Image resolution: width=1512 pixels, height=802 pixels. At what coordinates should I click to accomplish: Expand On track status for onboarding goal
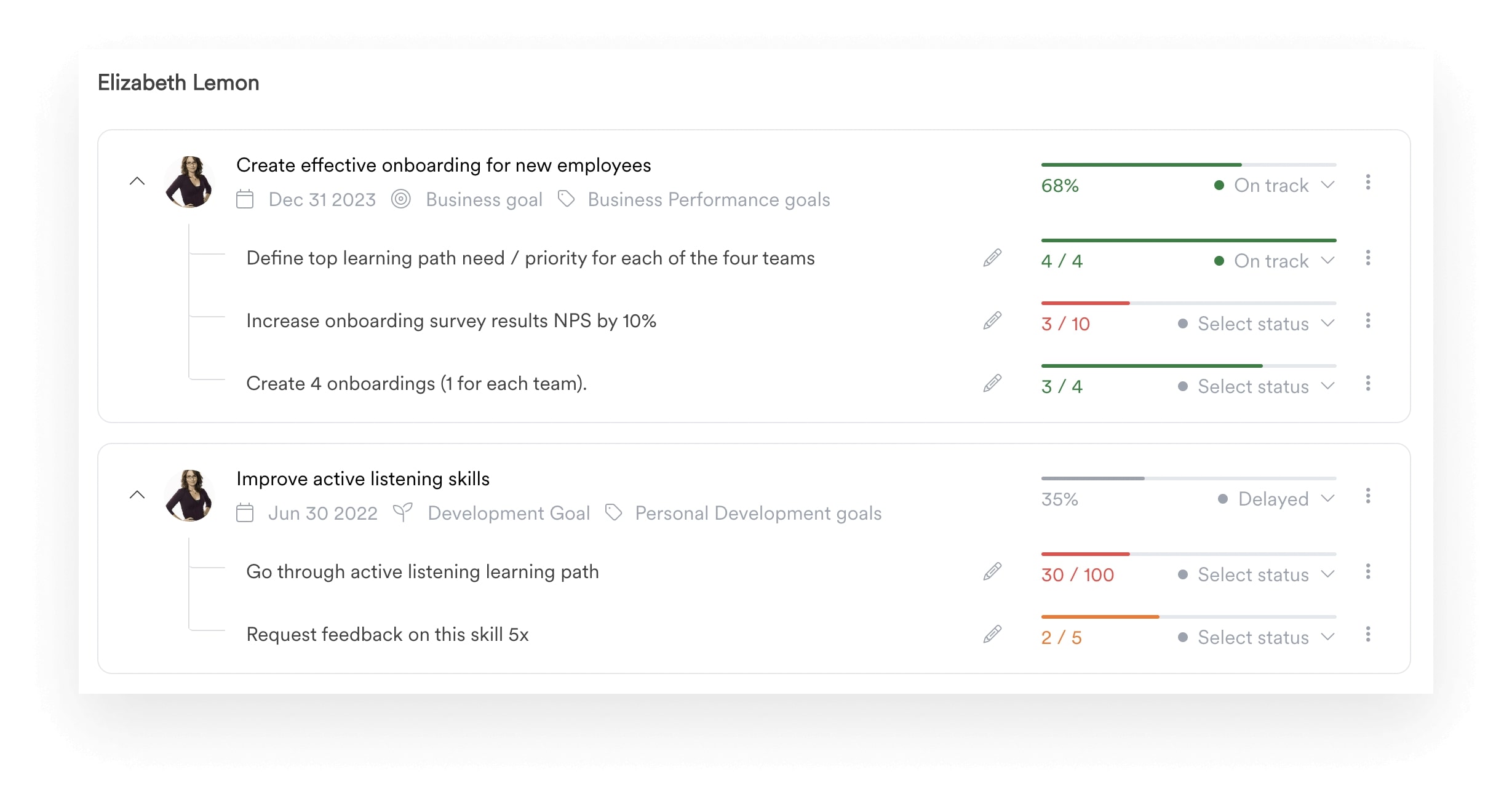(1330, 184)
